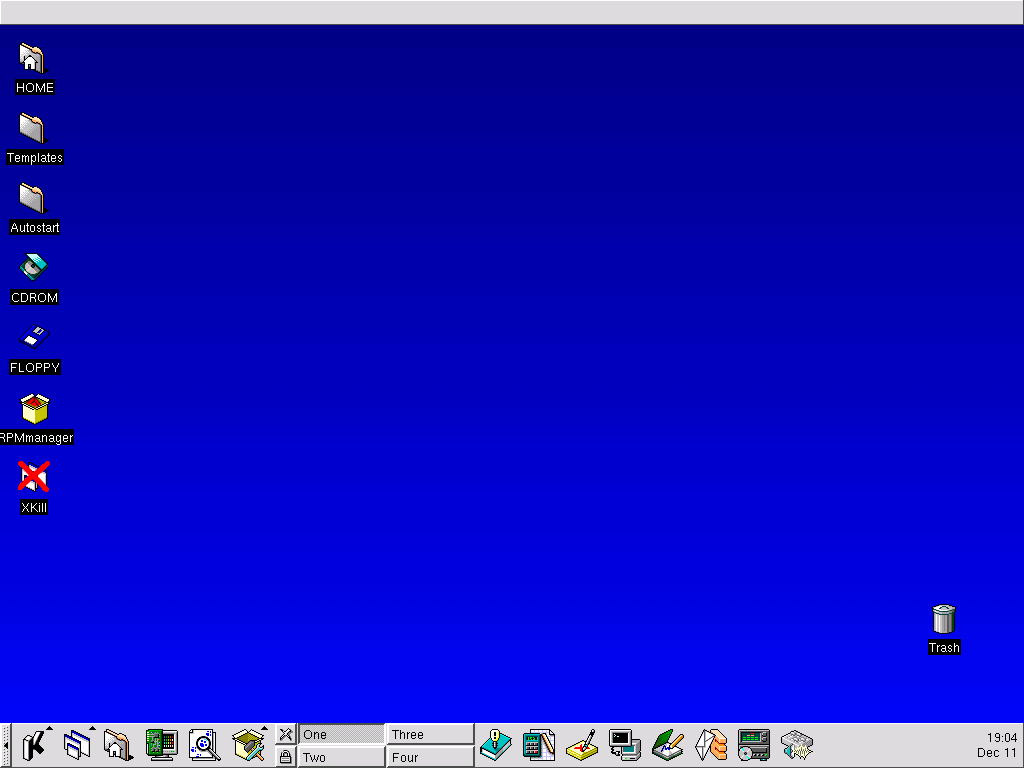
Task: Open the K application menu
Action: coord(34,745)
